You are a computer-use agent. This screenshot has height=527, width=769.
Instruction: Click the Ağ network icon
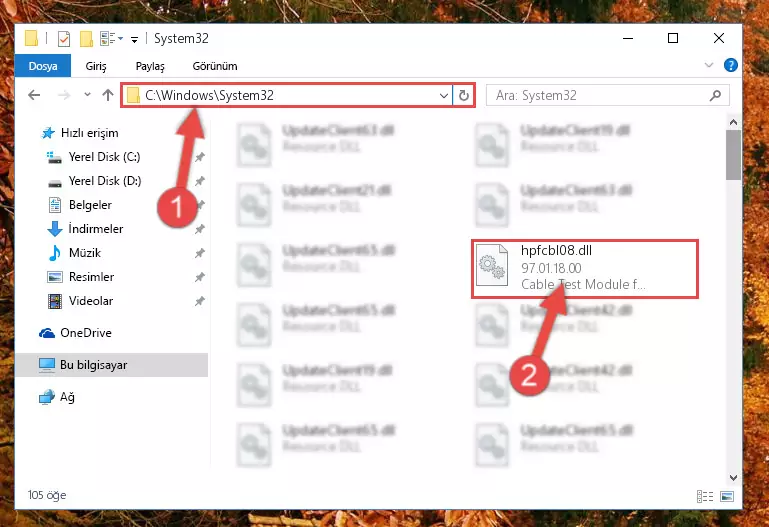pos(47,397)
